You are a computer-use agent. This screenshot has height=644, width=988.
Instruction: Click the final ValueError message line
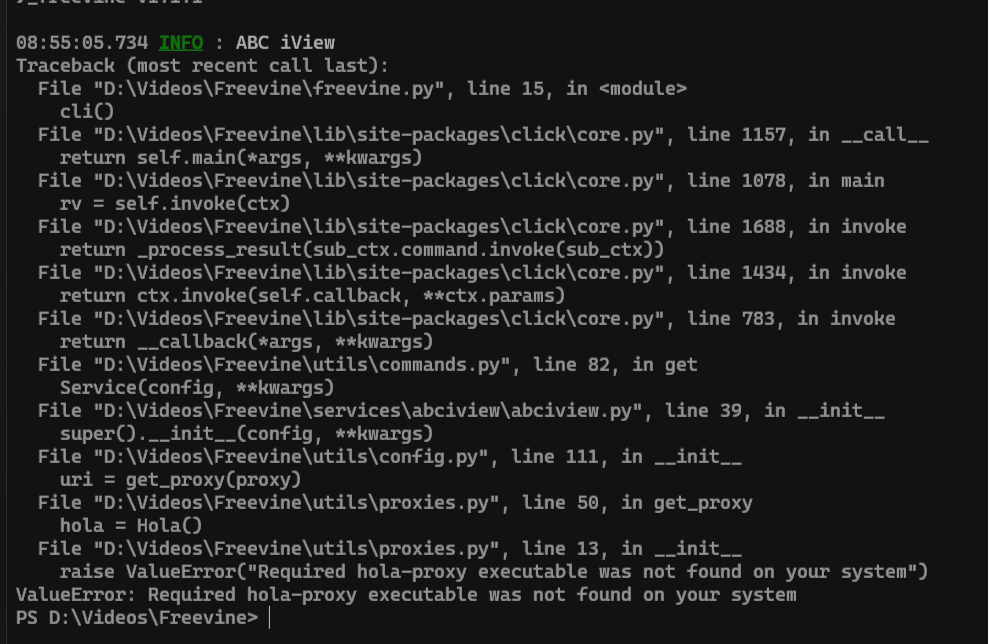[406, 595]
